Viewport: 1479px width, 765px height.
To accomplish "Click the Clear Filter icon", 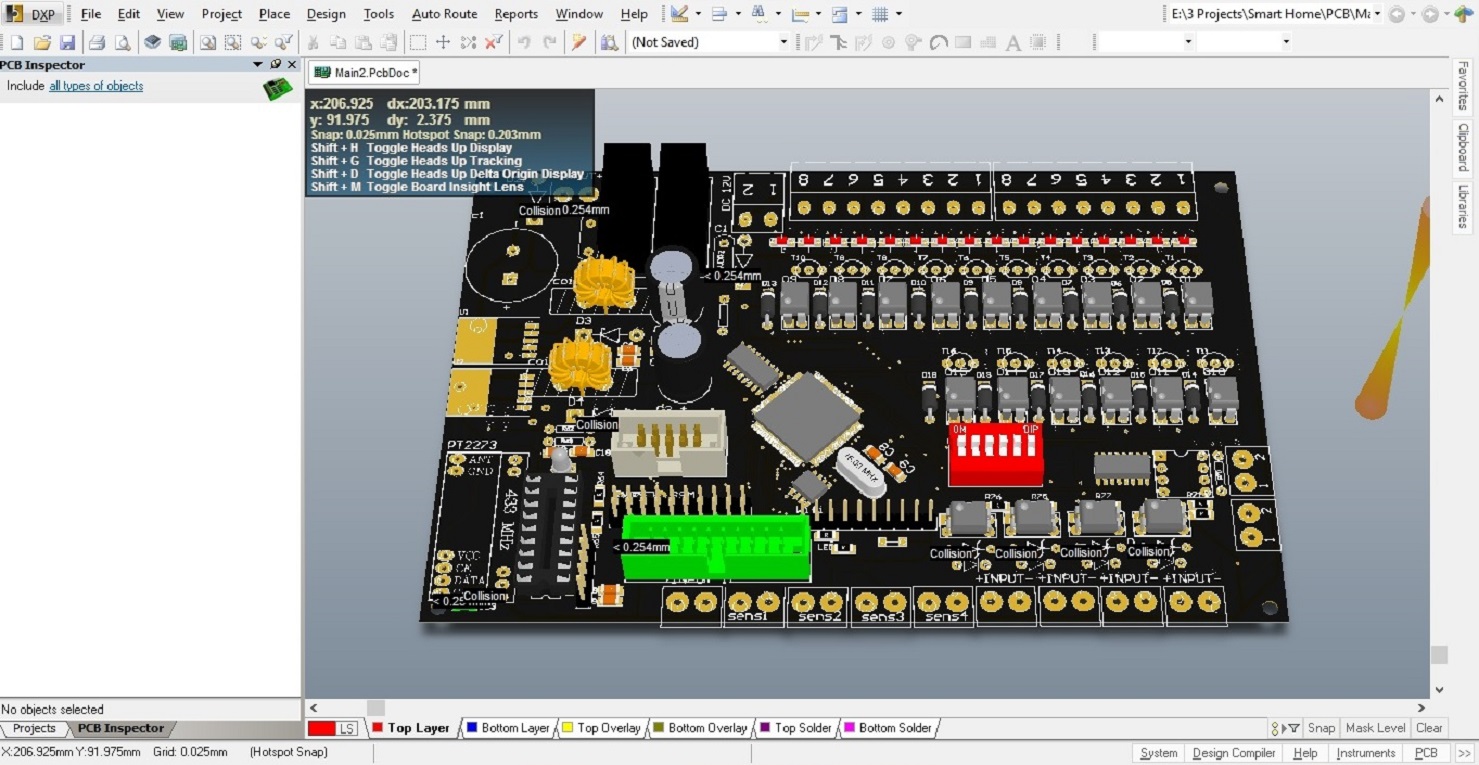I will pos(493,42).
